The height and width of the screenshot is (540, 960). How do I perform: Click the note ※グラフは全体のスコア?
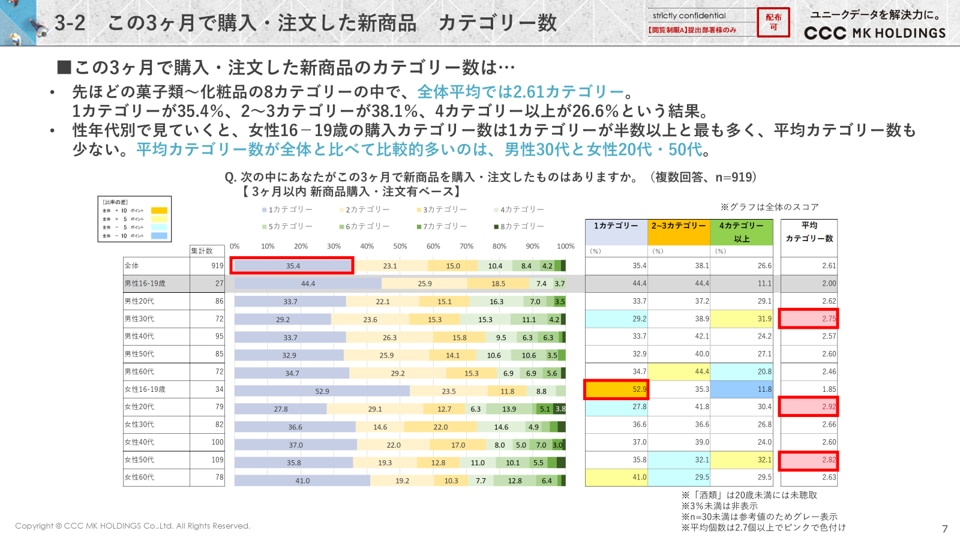click(x=769, y=207)
